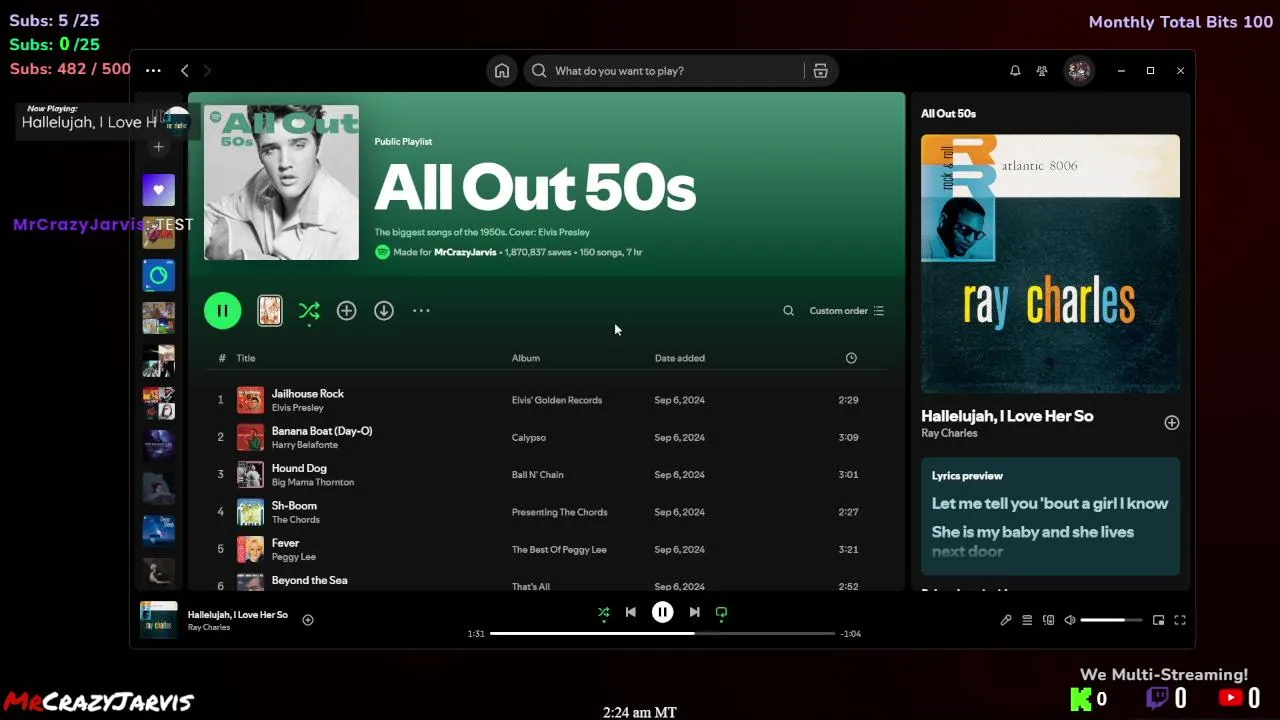Click the Home icon

tap(502, 71)
